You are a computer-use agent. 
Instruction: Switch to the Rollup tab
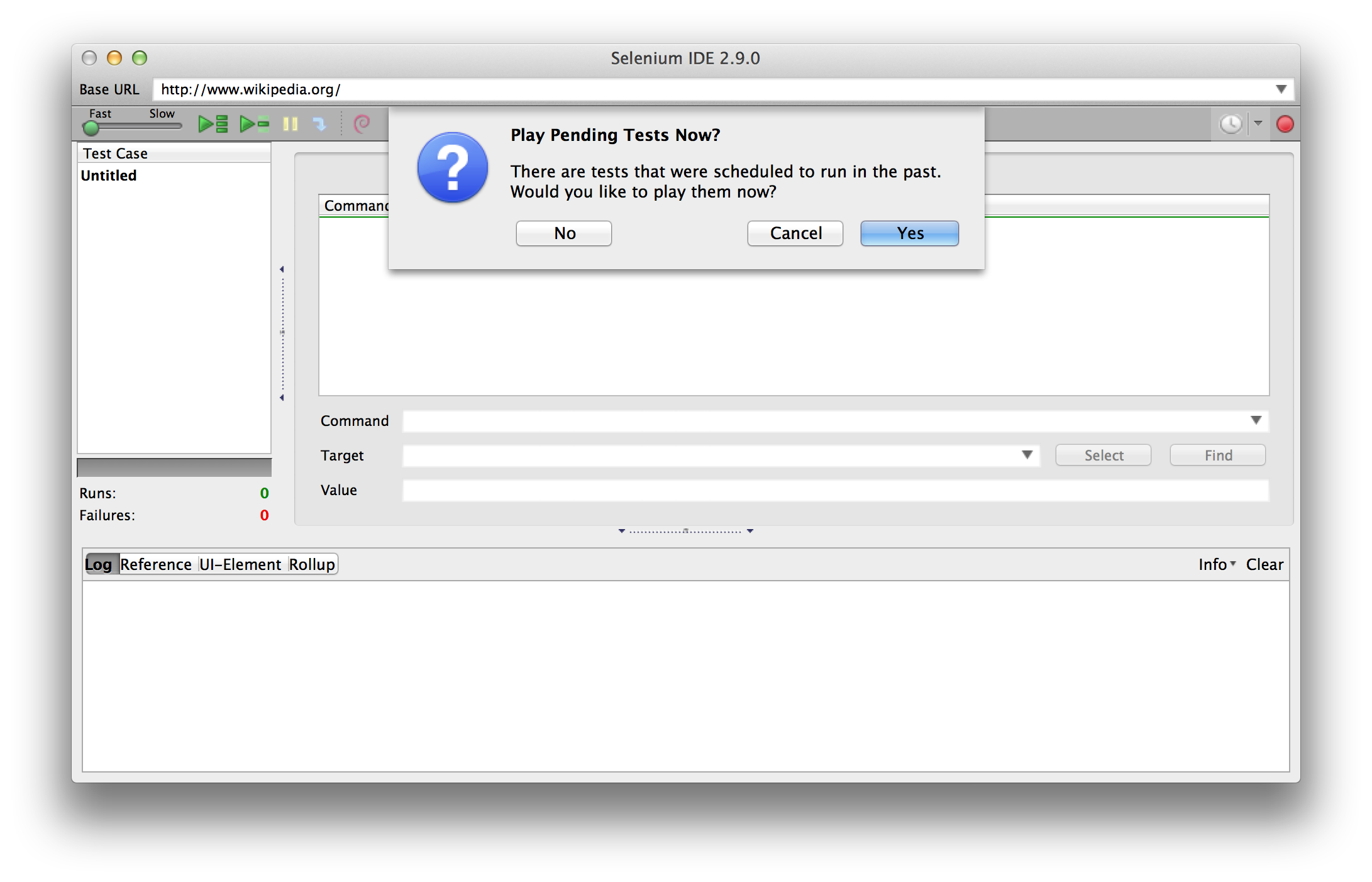[312, 564]
